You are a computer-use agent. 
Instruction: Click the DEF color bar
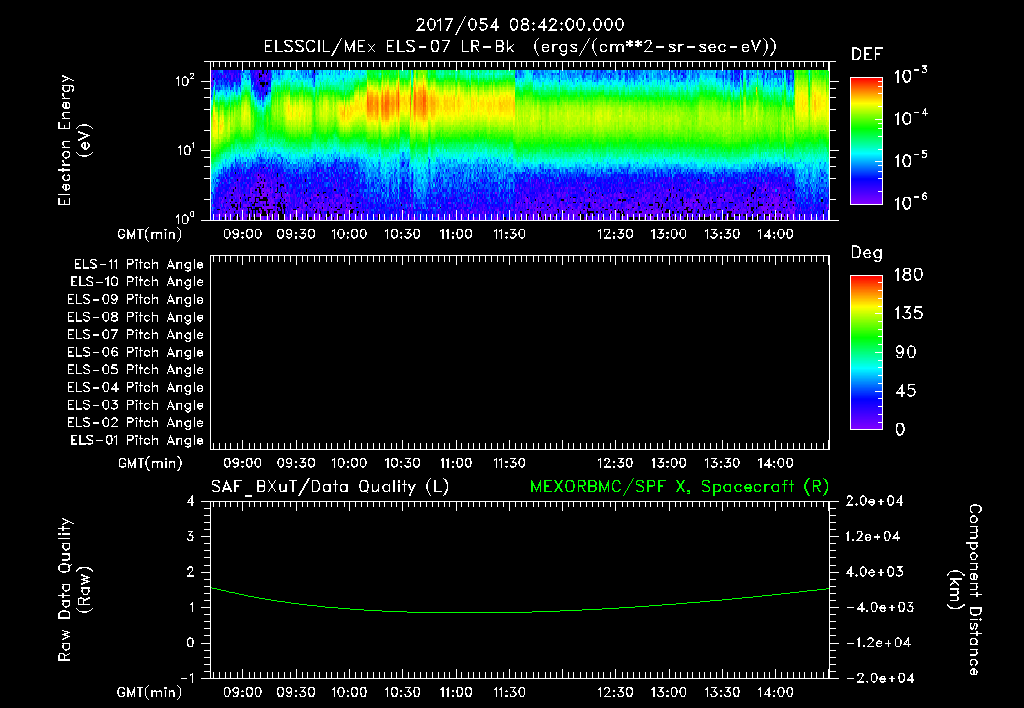coord(866,141)
